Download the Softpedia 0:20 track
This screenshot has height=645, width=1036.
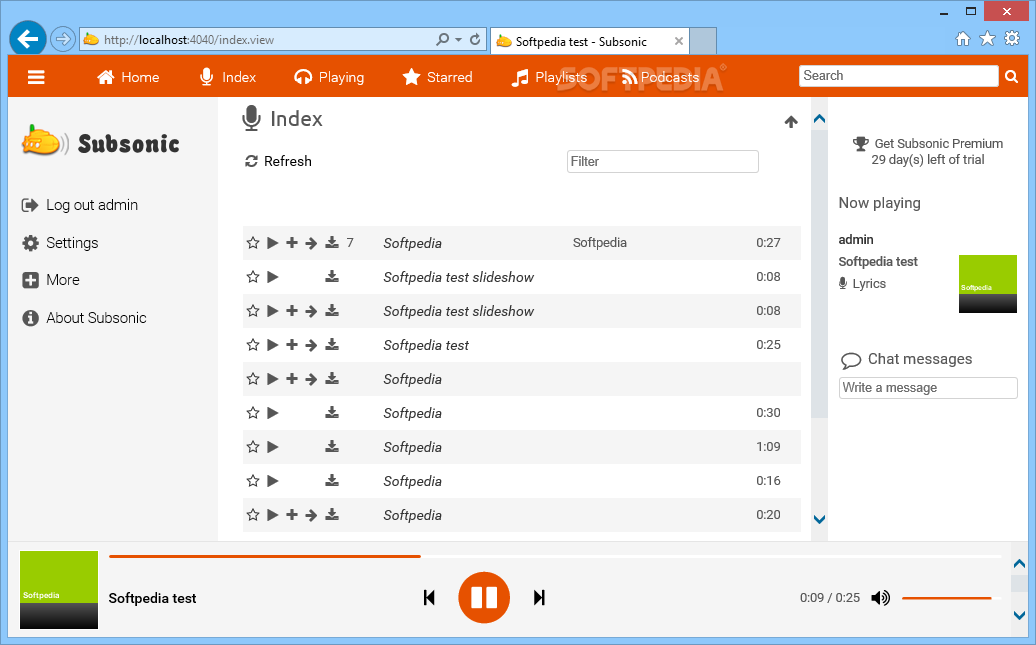[332, 515]
